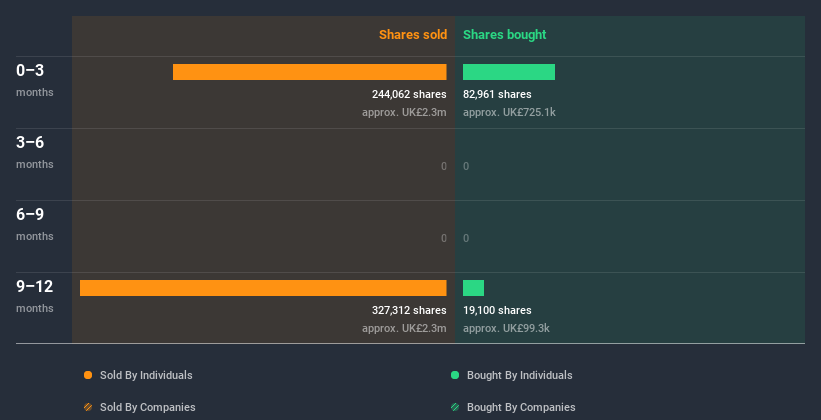Viewport: 821px width, 420px height.
Task: Click approx. UK£2.3m under 327,312 shares
Action: [404, 328]
